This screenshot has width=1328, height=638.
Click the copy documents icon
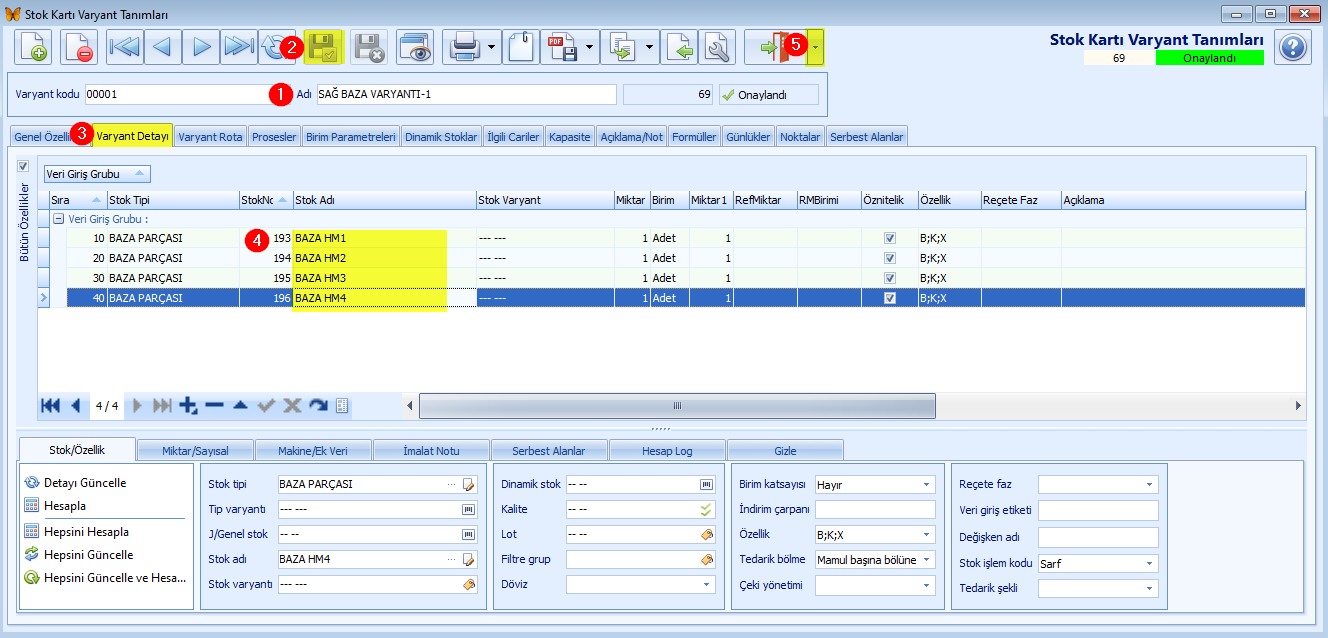coord(622,47)
